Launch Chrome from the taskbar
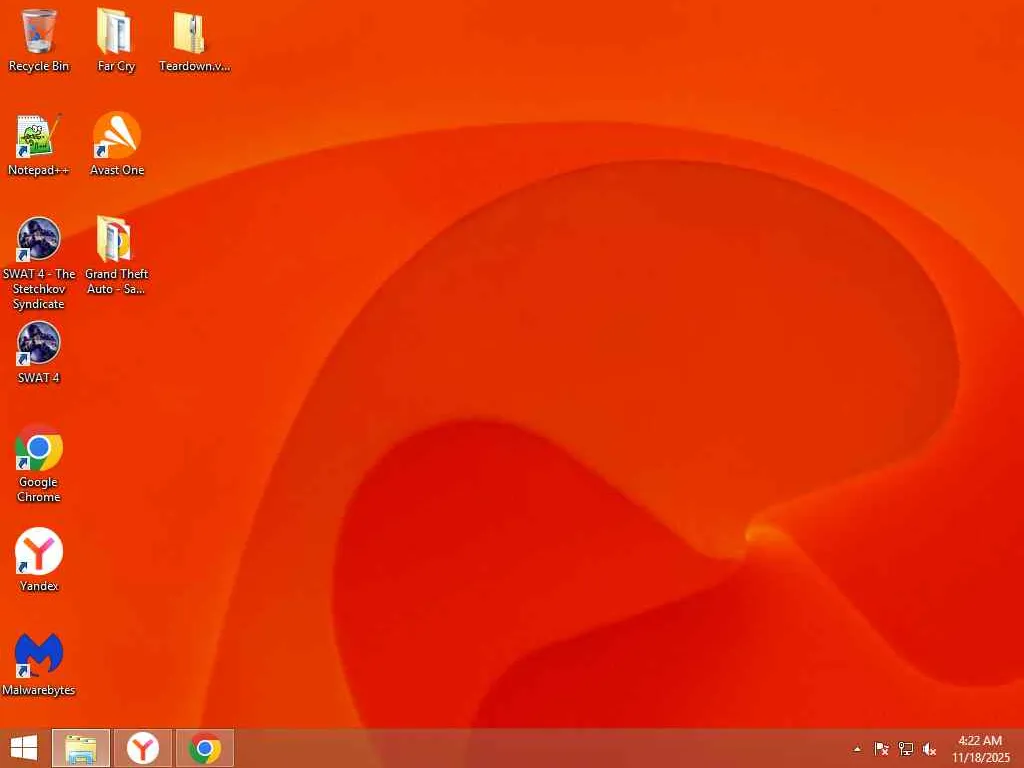The width and height of the screenshot is (1024, 768). coord(204,748)
